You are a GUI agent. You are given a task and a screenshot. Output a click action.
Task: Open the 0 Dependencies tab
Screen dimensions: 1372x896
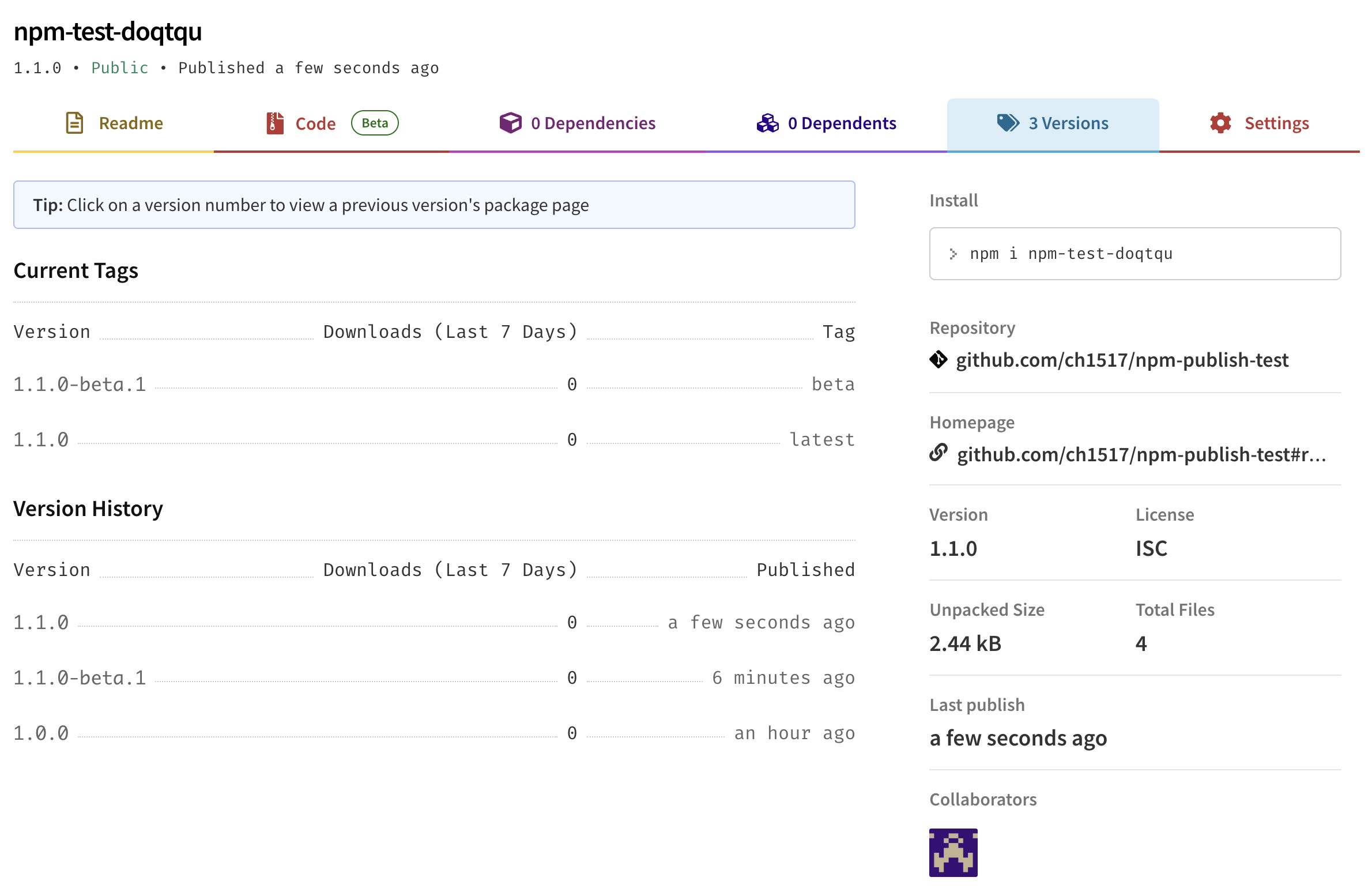coord(593,123)
